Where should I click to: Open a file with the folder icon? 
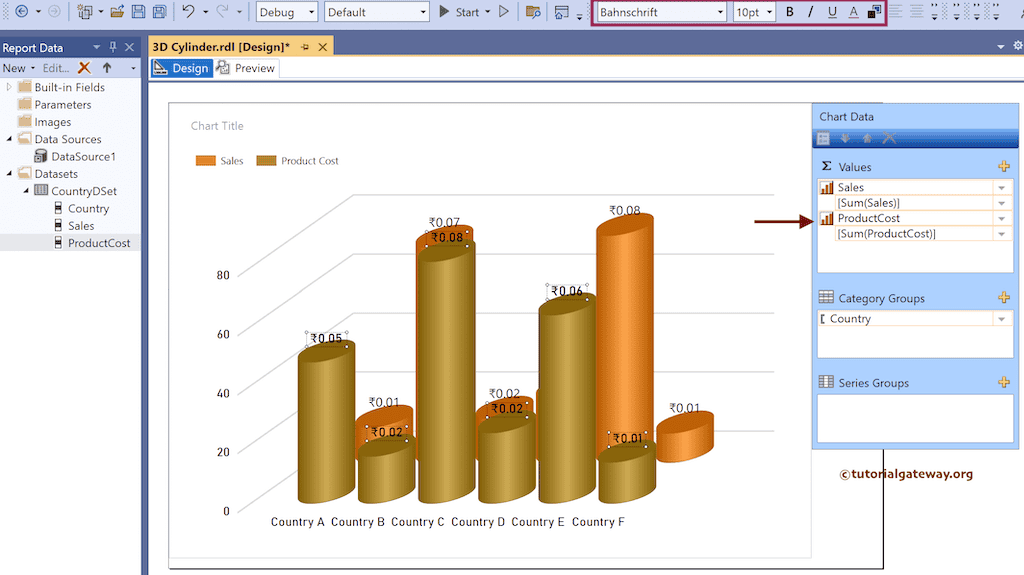click(117, 12)
